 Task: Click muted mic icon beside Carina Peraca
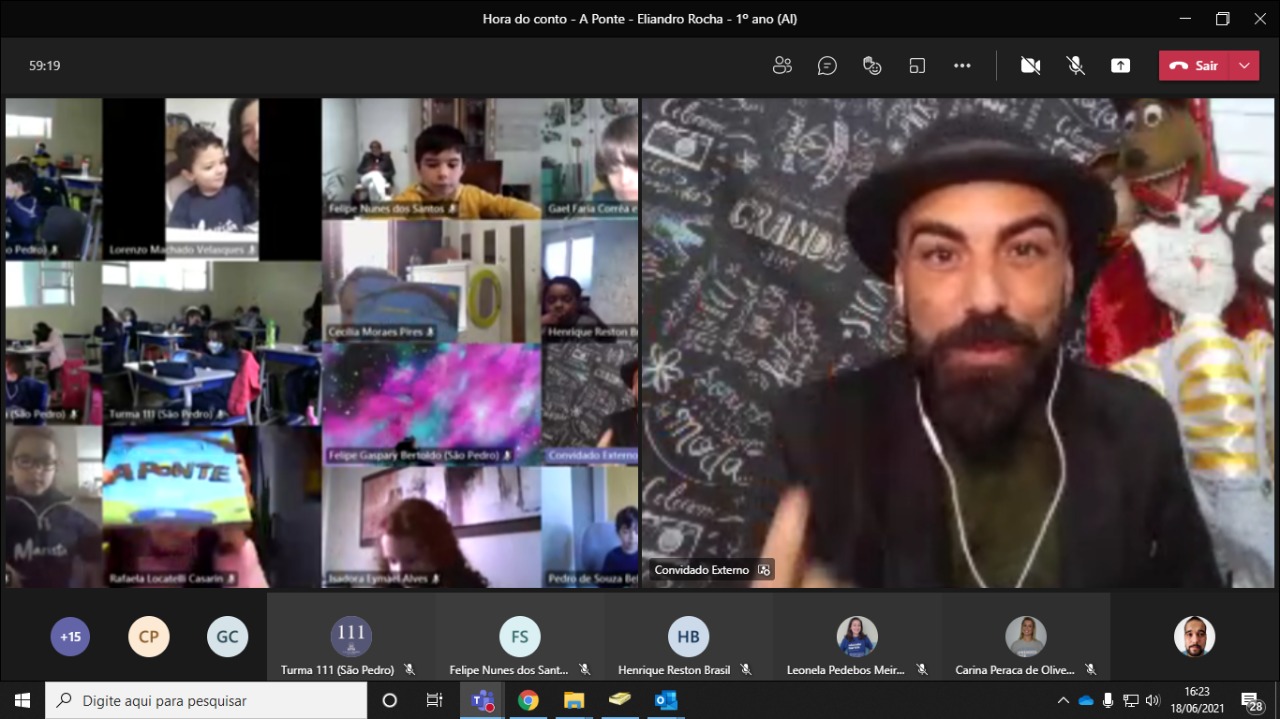point(1090,669)
